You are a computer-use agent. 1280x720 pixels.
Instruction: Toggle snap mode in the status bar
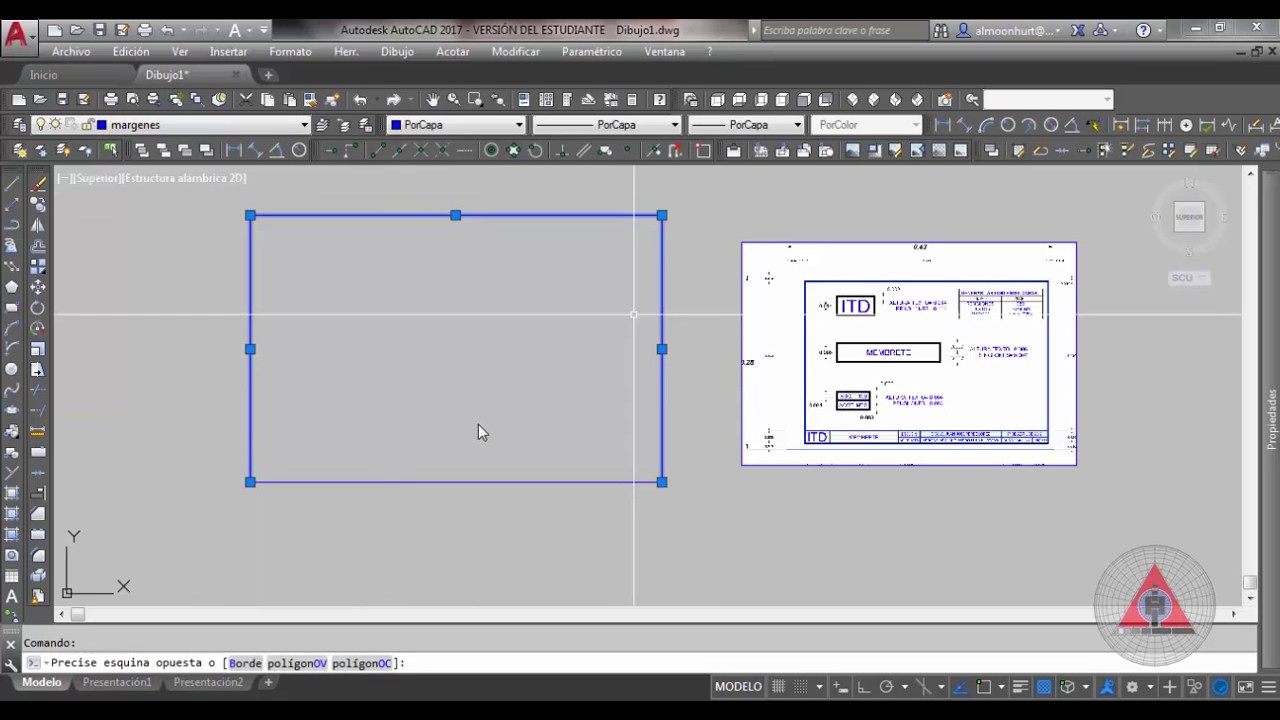click(x=799, y=687)
